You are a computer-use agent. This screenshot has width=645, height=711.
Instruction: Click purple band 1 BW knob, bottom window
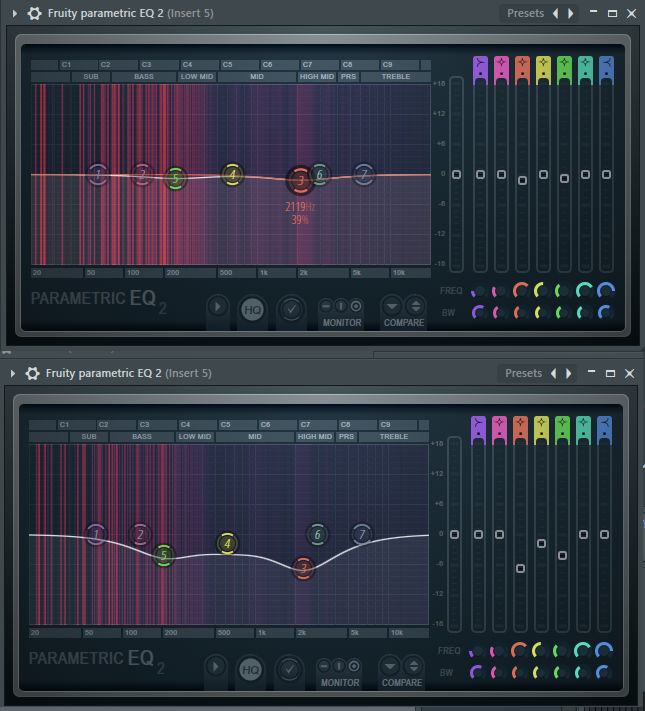477,672
